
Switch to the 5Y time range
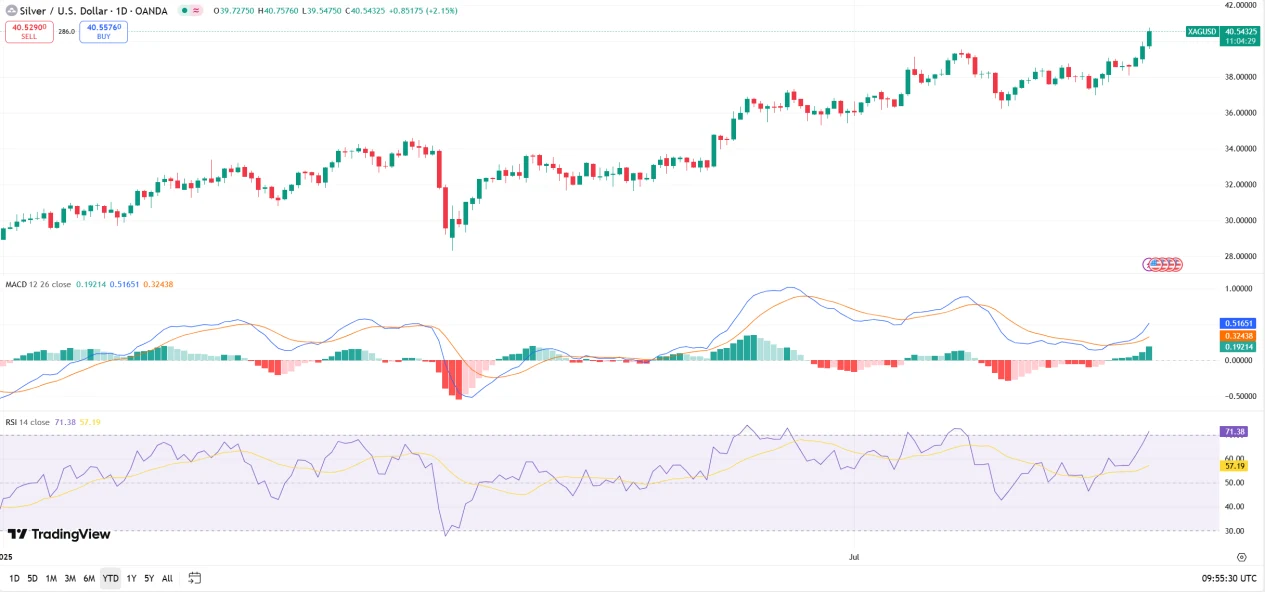coord(149,578)
